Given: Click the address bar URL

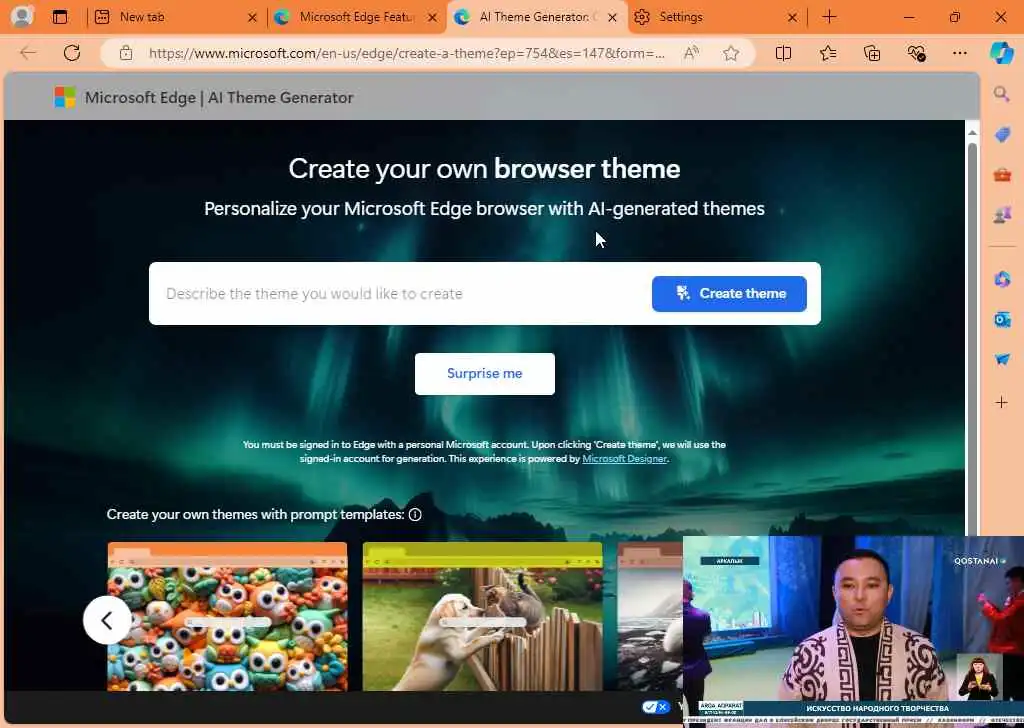Looking at the screenshot, I should pos(407,54).
